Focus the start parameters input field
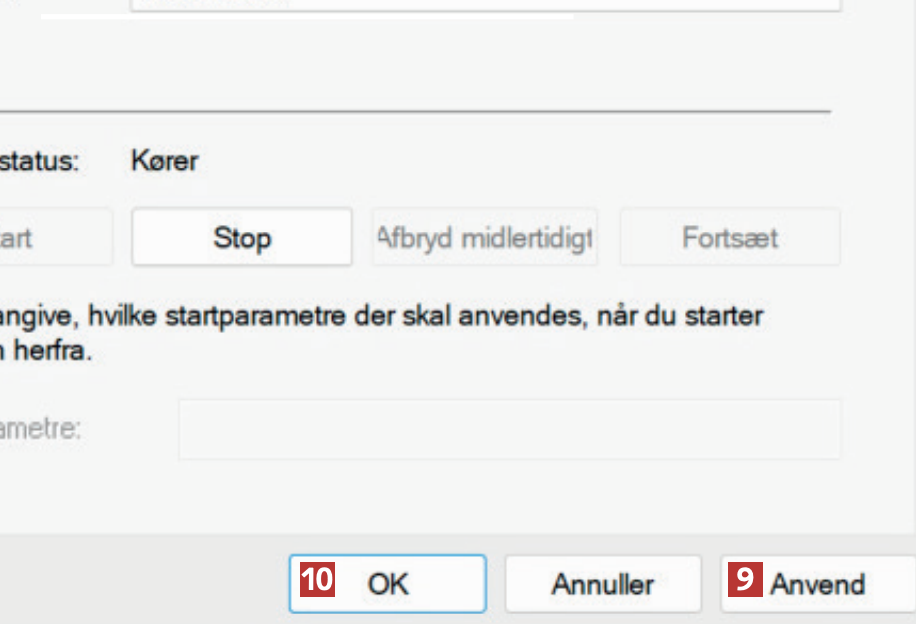 (509, 429)
